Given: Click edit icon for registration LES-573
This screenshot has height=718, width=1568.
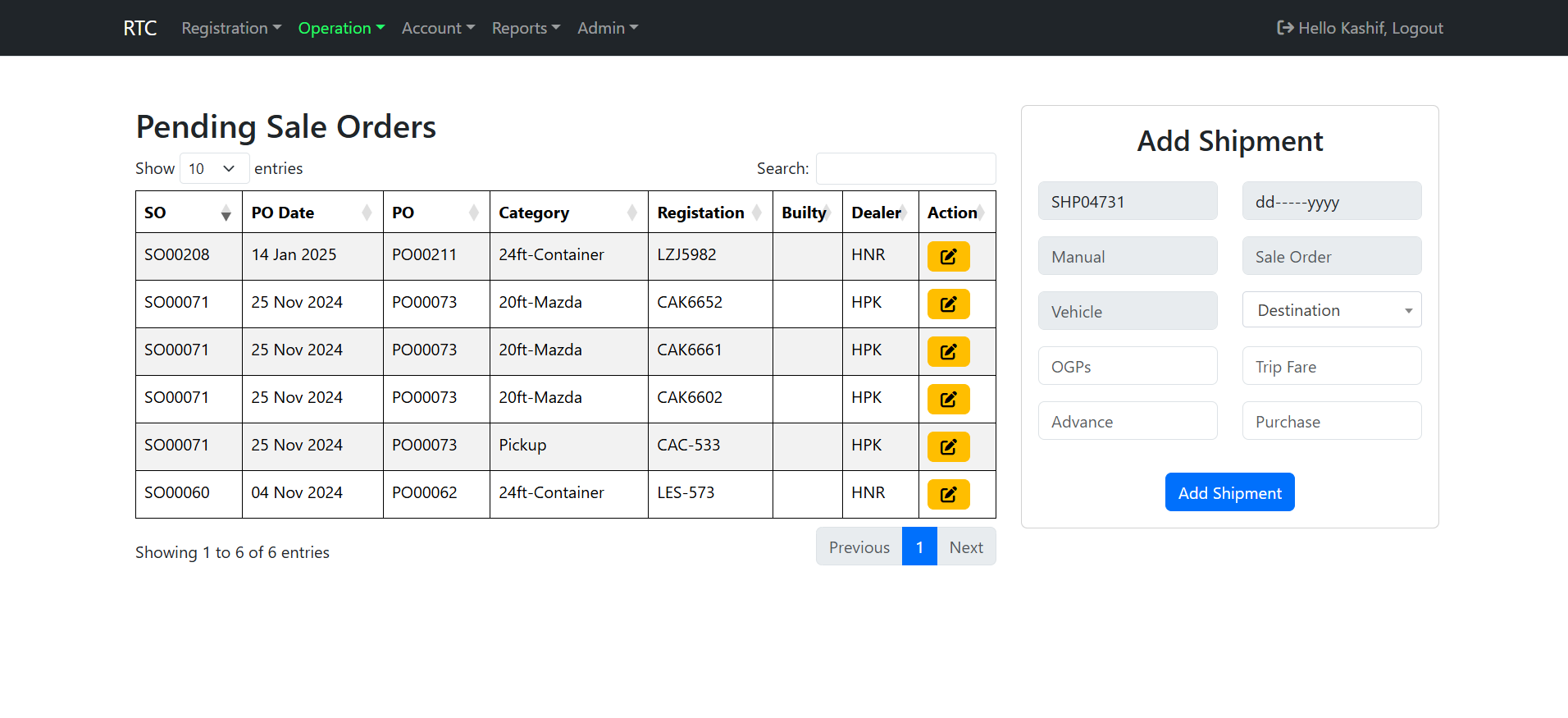Looking at the screenshot, I should pos(948,494).
